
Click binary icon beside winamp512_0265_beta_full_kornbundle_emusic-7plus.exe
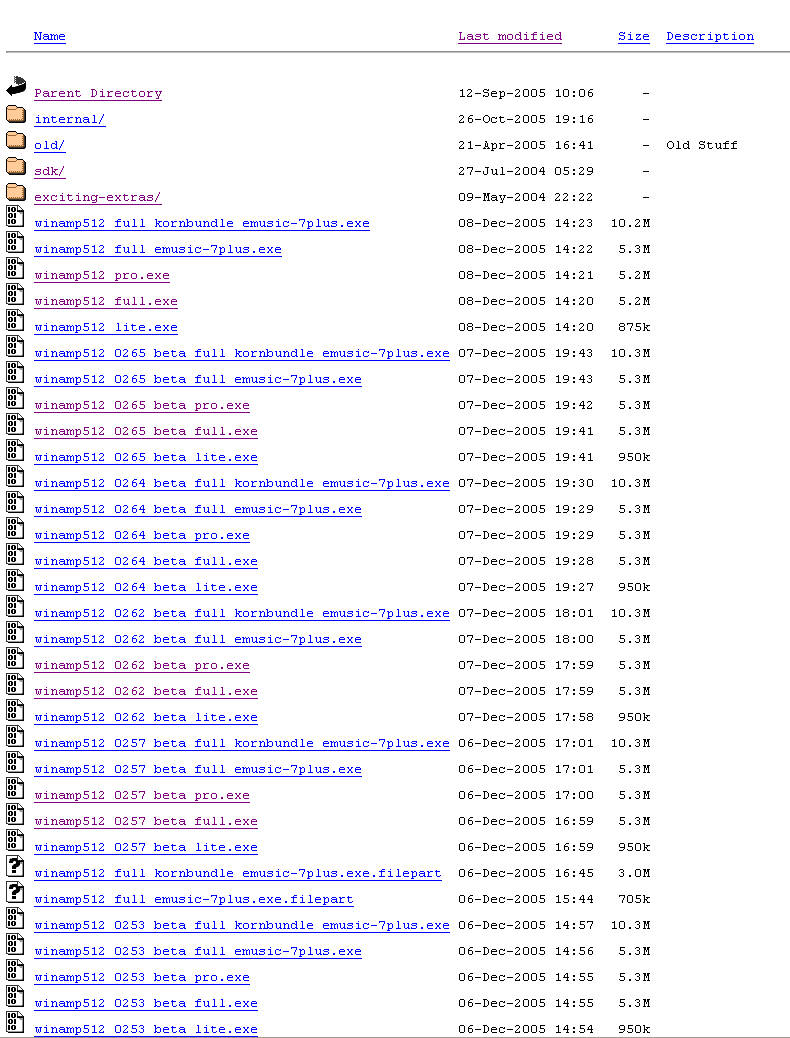[x=15, y=347]
